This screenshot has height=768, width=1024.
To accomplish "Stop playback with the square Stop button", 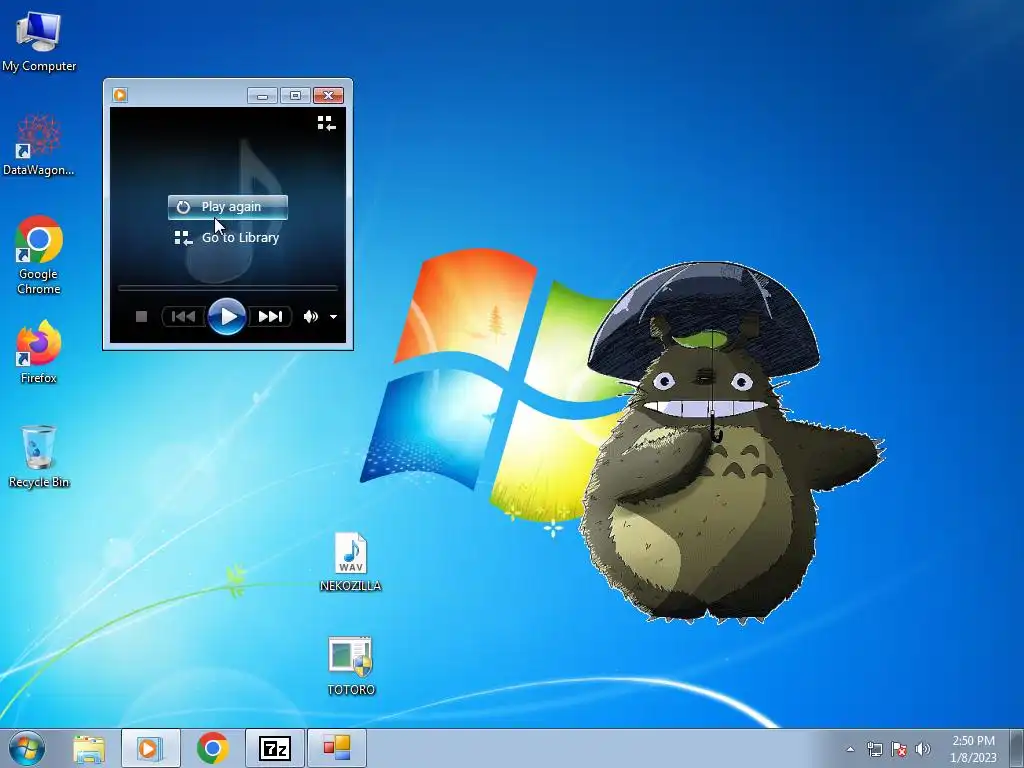I will click(141, 317).
